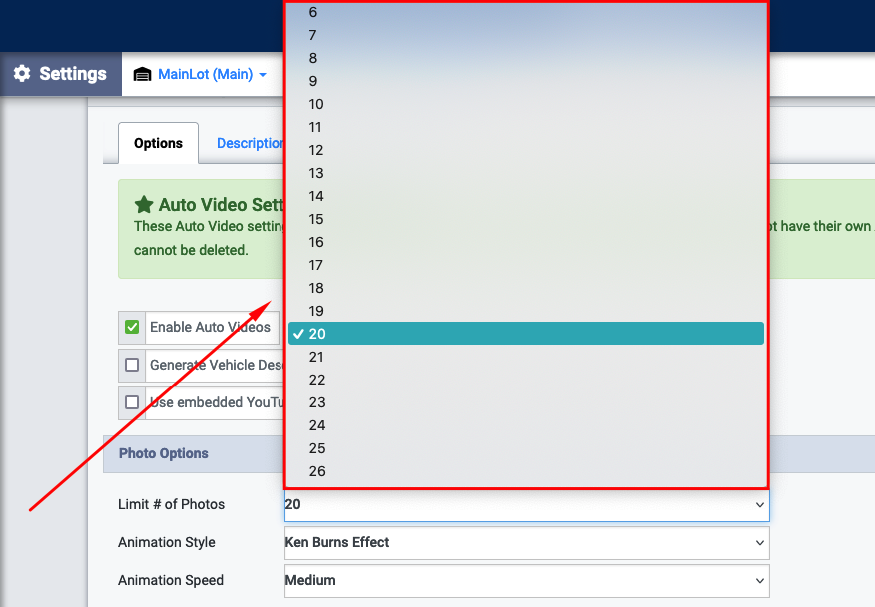Pick 16 as the photo limit
875x607 pixels.
click(526, 242)
